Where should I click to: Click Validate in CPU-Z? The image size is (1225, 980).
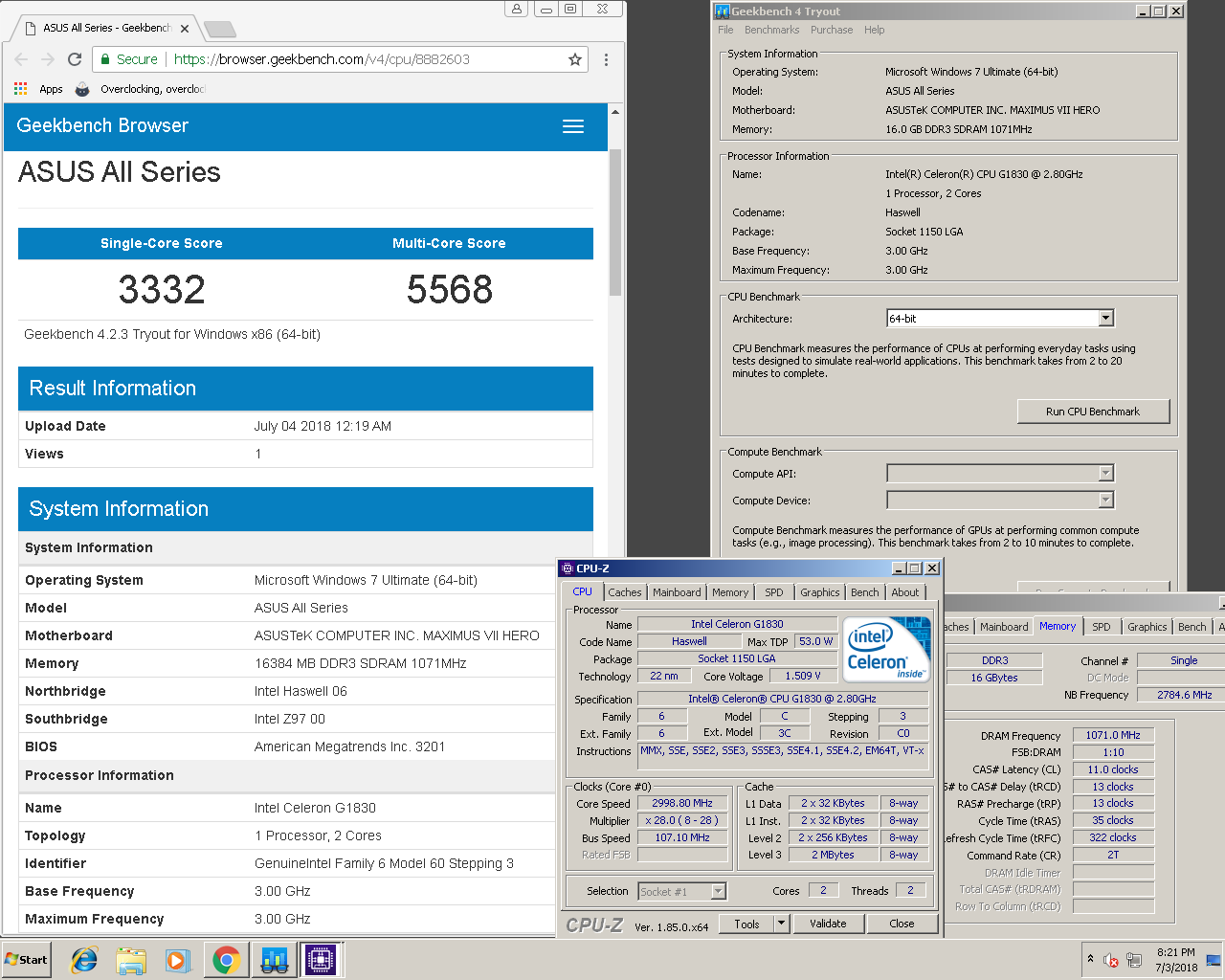pos(828,924)
